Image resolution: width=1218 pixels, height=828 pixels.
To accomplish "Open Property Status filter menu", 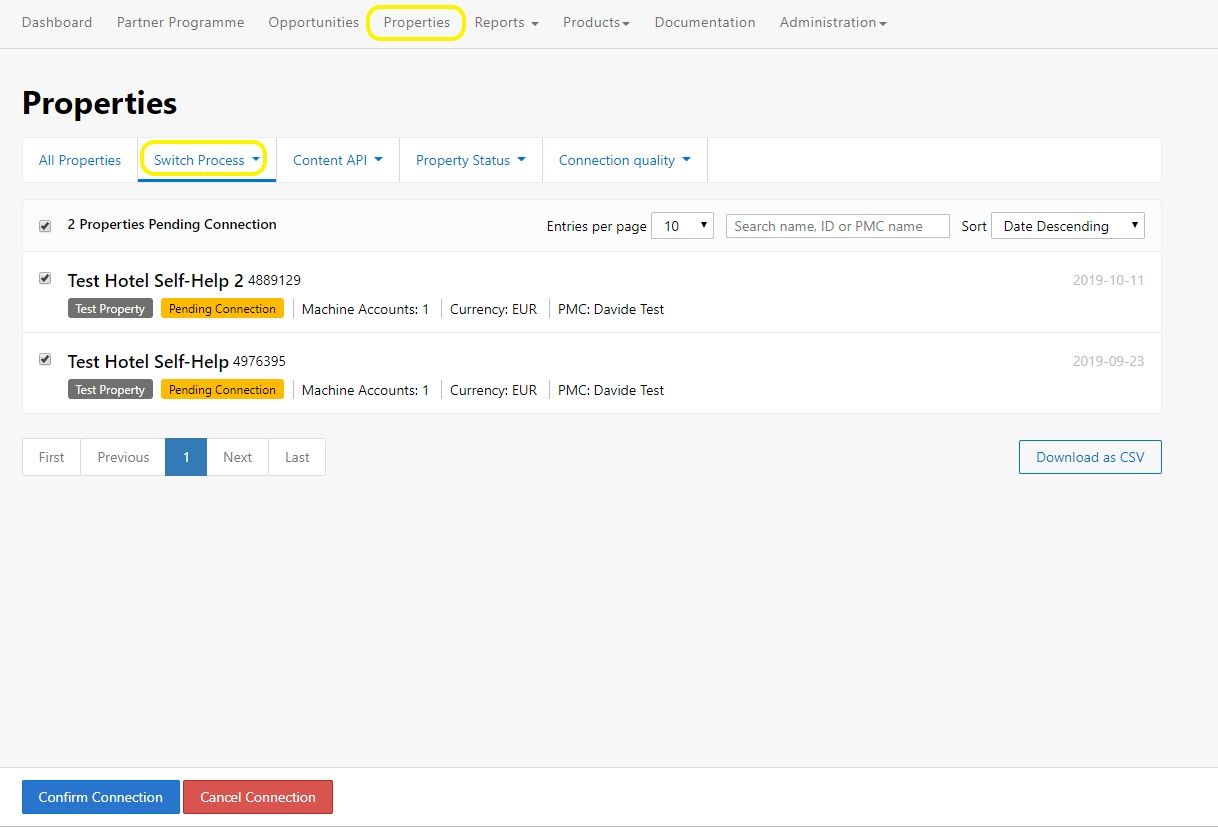I will pyautogui.click(x=470, y=160).
